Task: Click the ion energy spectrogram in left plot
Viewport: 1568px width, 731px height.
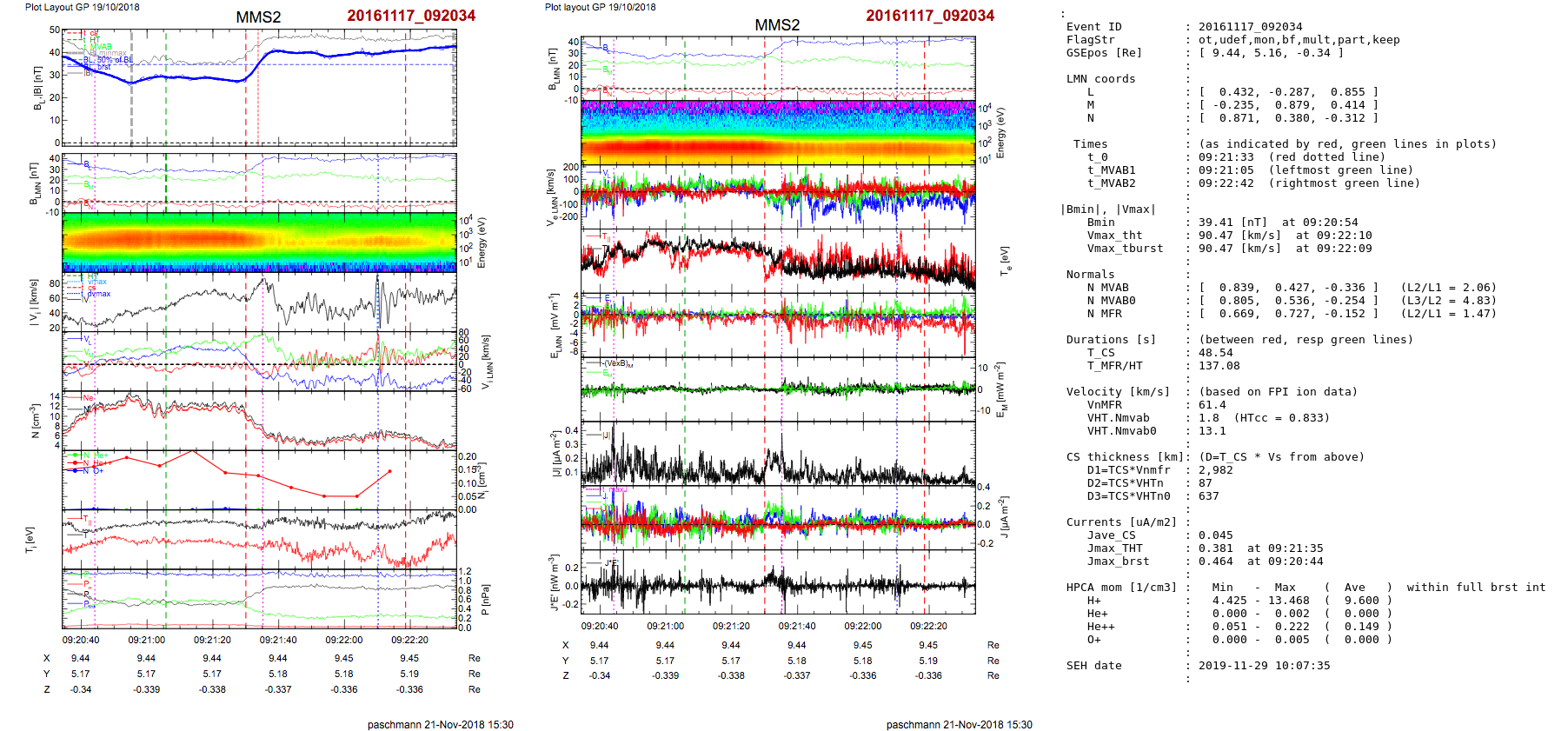Action: [259, 242]
